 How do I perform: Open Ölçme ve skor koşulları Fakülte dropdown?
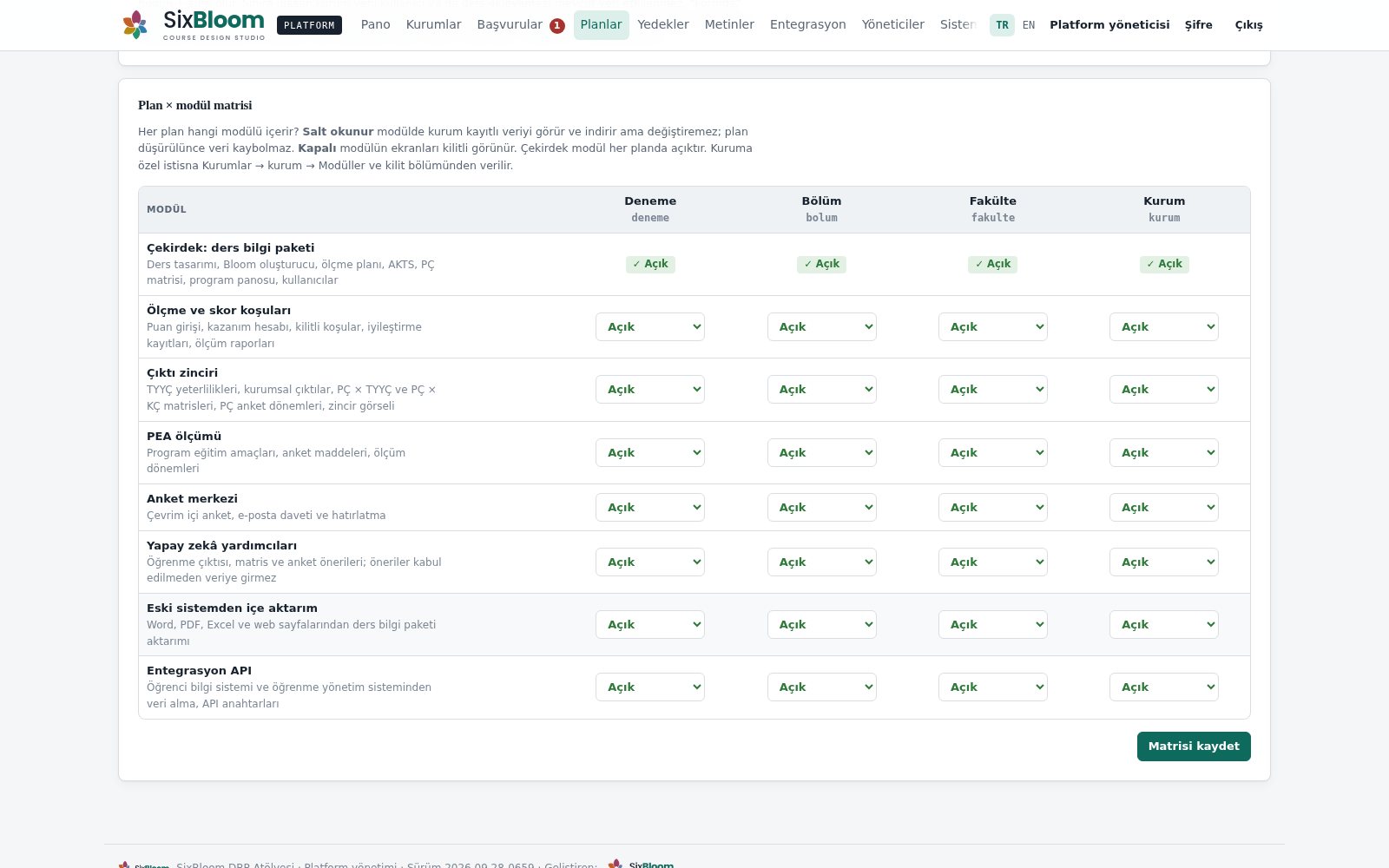[993, 327]
